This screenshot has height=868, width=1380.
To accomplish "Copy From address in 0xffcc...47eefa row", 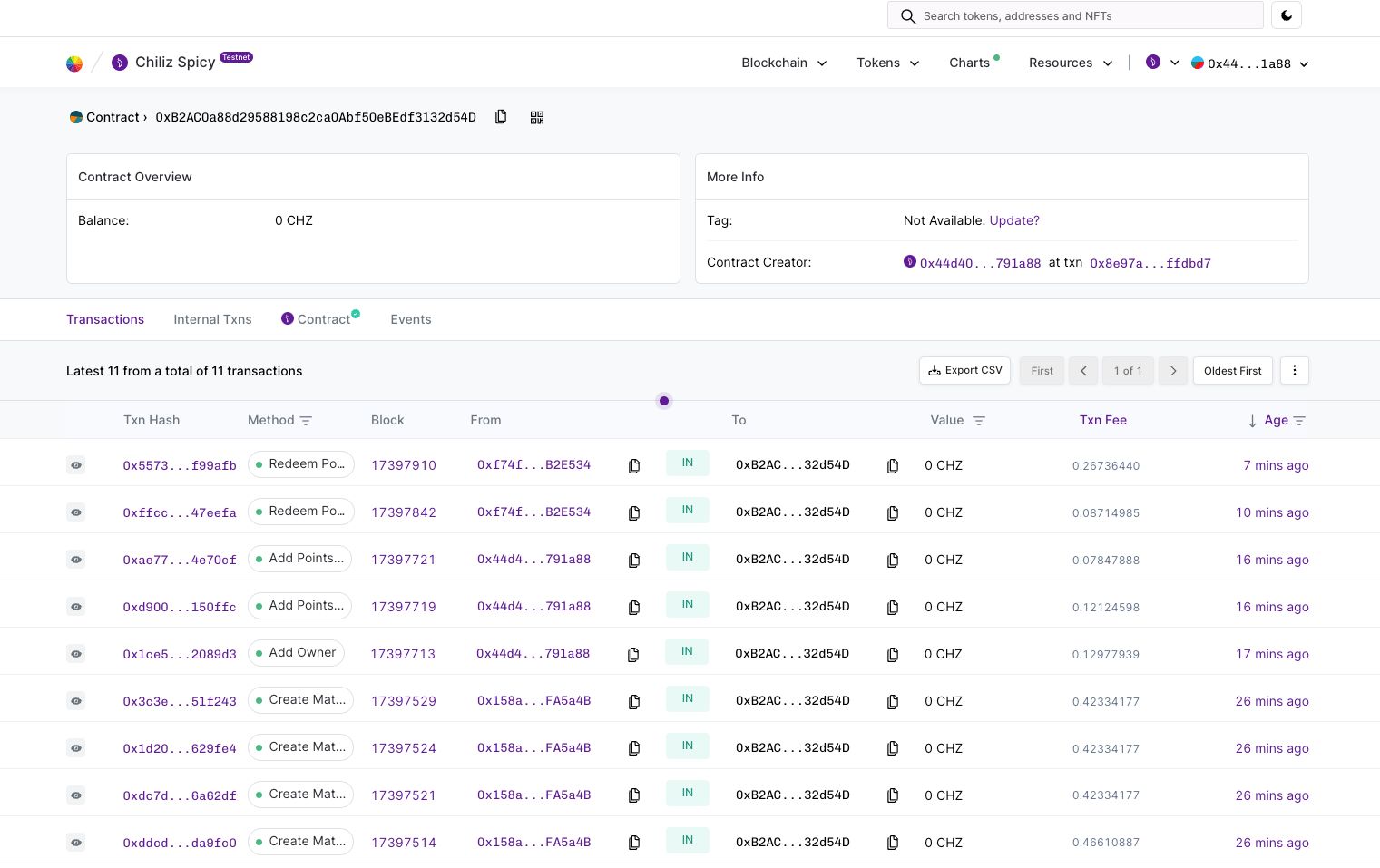I will coord(634,512).
